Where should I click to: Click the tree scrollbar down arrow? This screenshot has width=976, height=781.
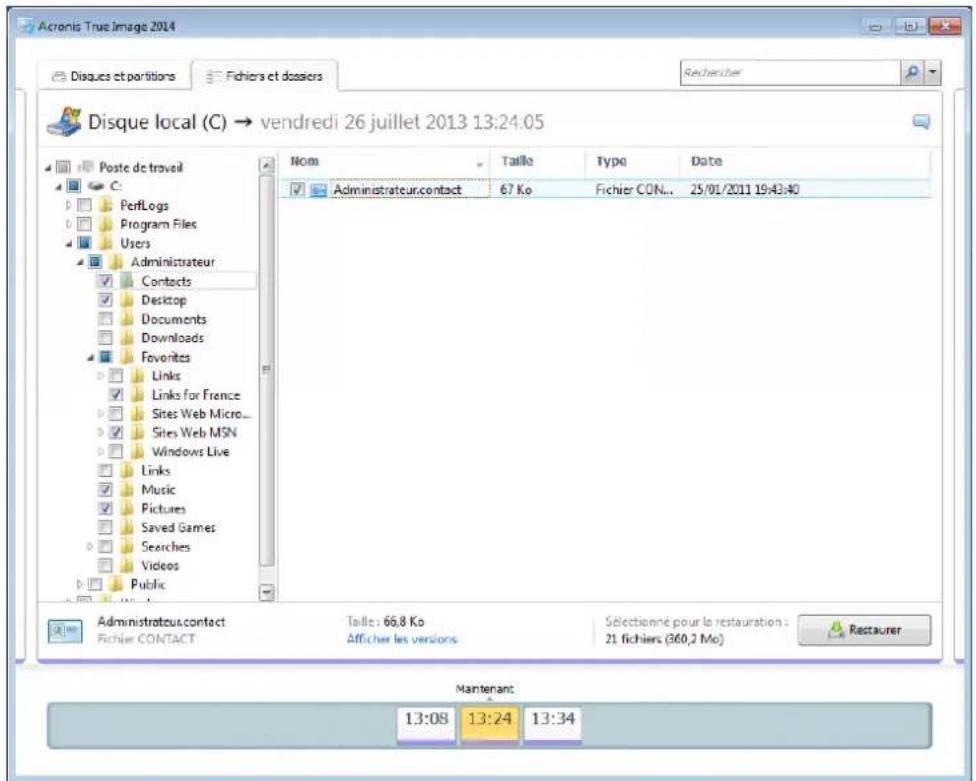[266, 592]
